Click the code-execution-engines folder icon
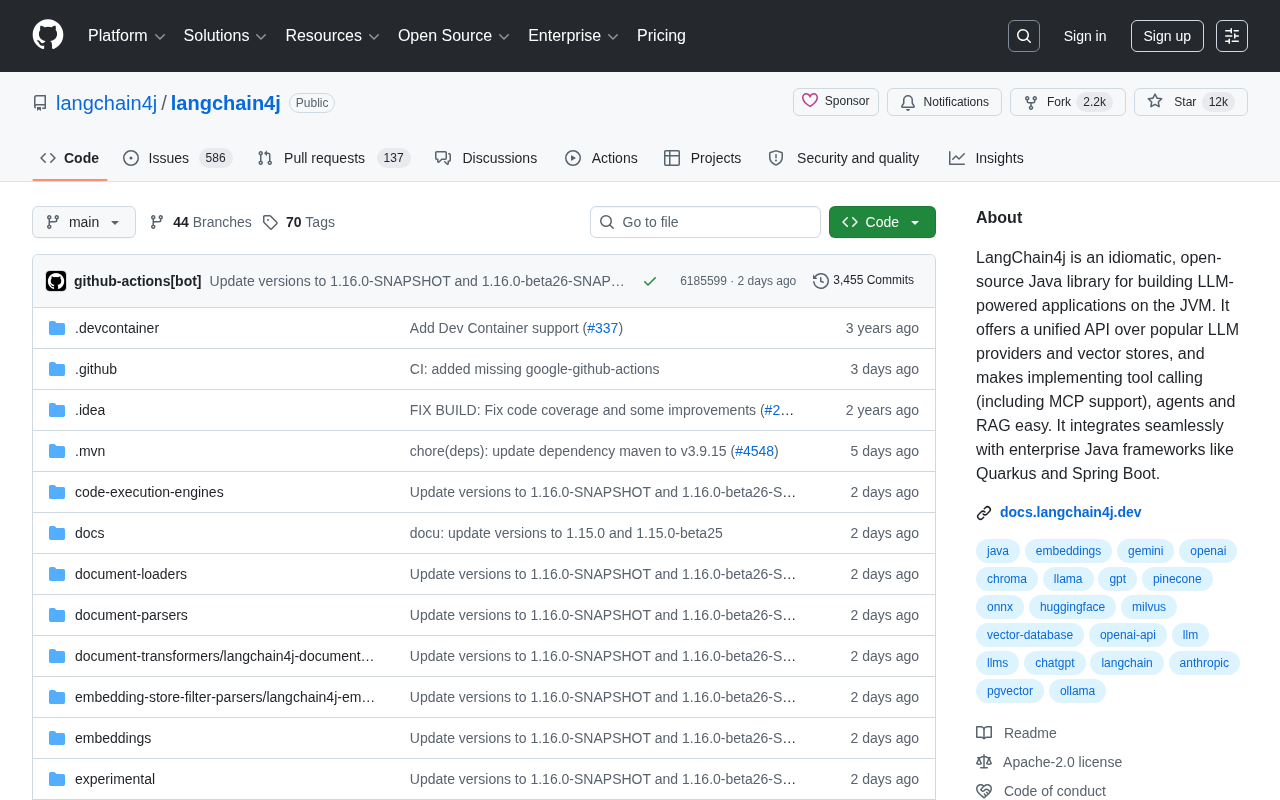The width and height of the screenshot is (1280, 800). (x=57, y=492)
